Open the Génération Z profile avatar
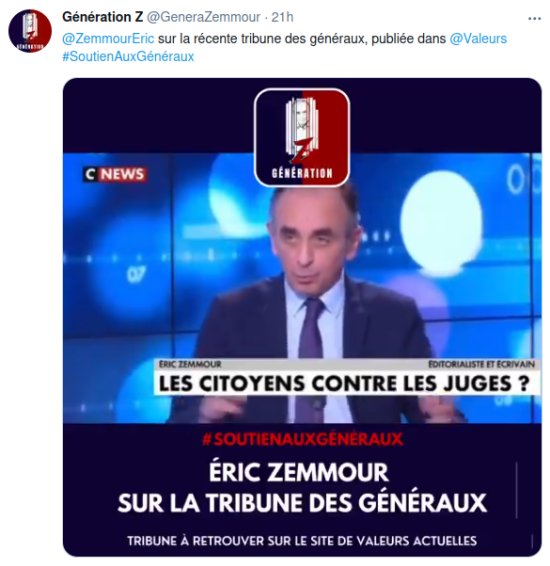 [x=30, y=31]
